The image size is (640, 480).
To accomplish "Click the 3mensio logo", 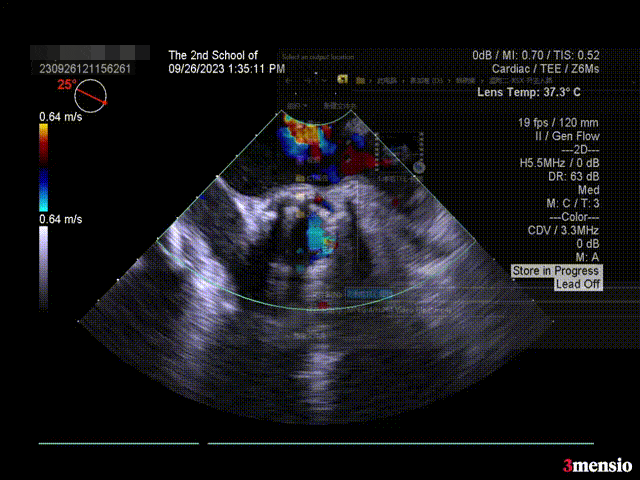I will tap(596, 465).
